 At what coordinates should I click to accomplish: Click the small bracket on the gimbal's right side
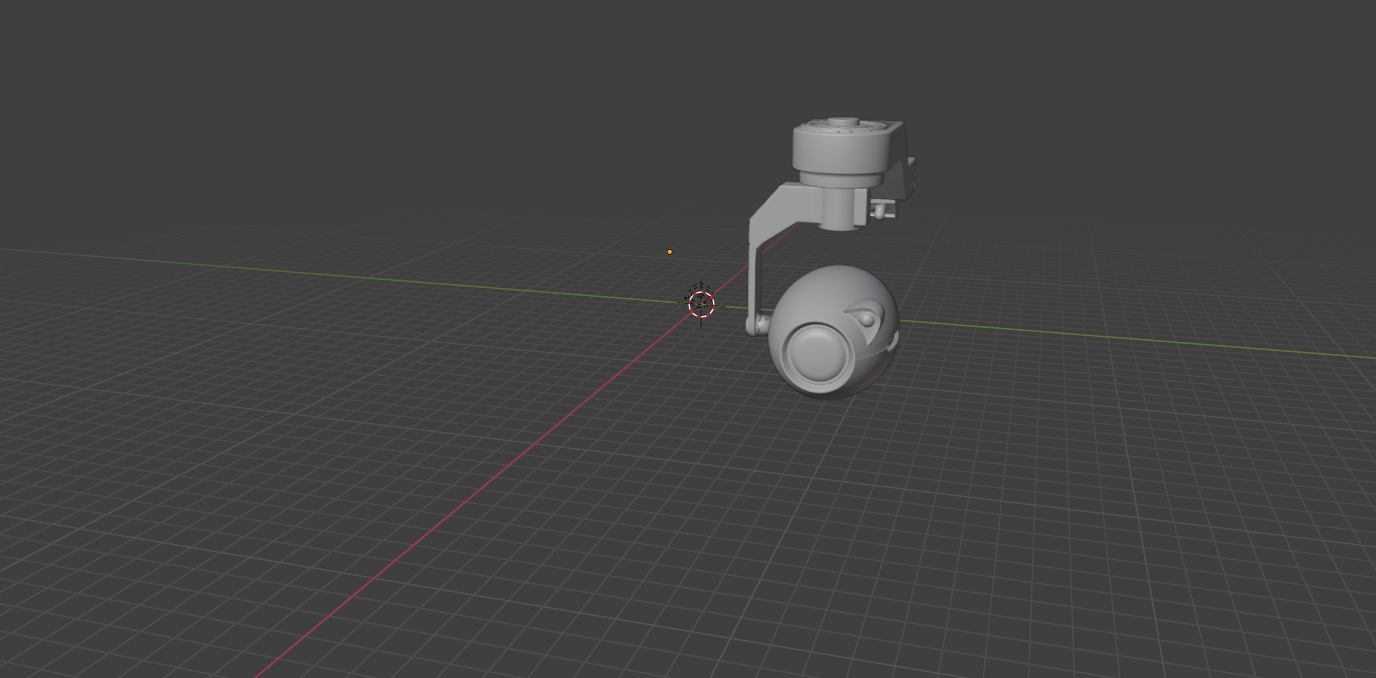[x=882, y=211]
